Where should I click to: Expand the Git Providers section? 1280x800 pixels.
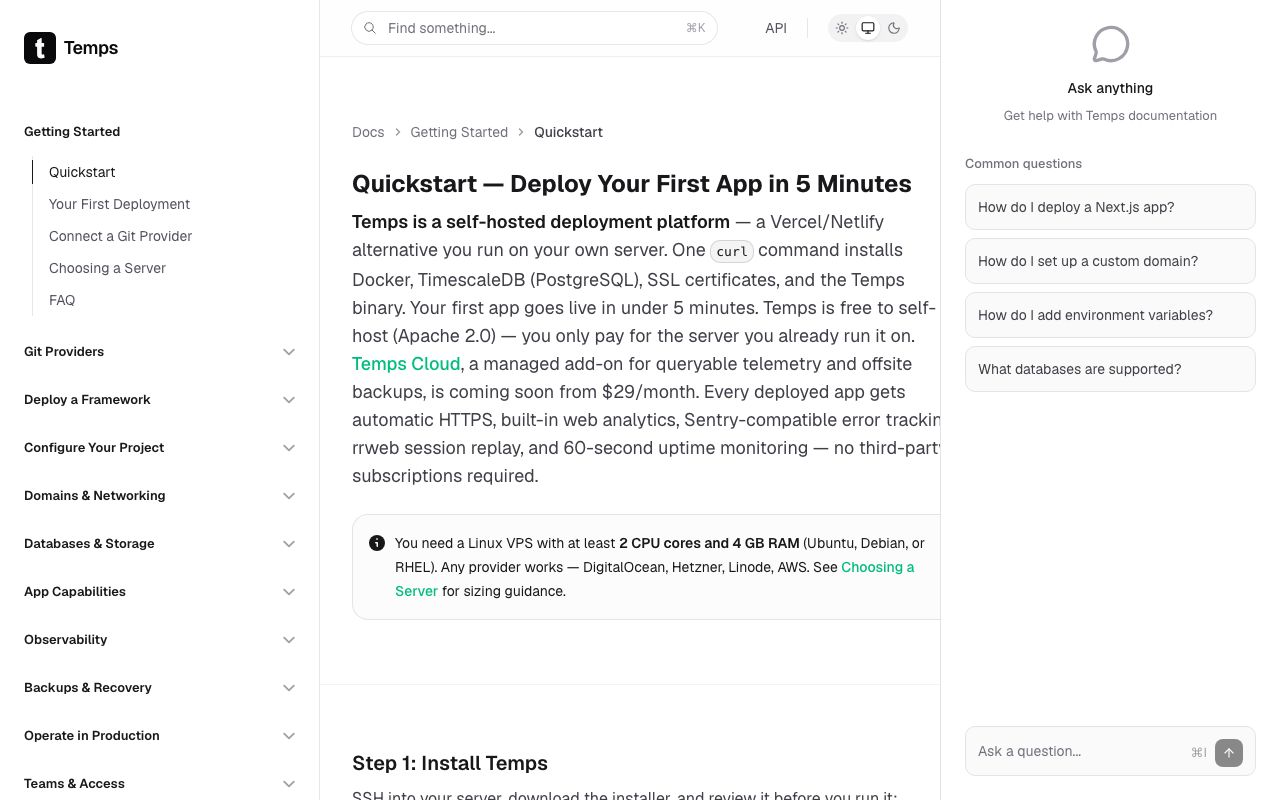[x=160, y=352]
